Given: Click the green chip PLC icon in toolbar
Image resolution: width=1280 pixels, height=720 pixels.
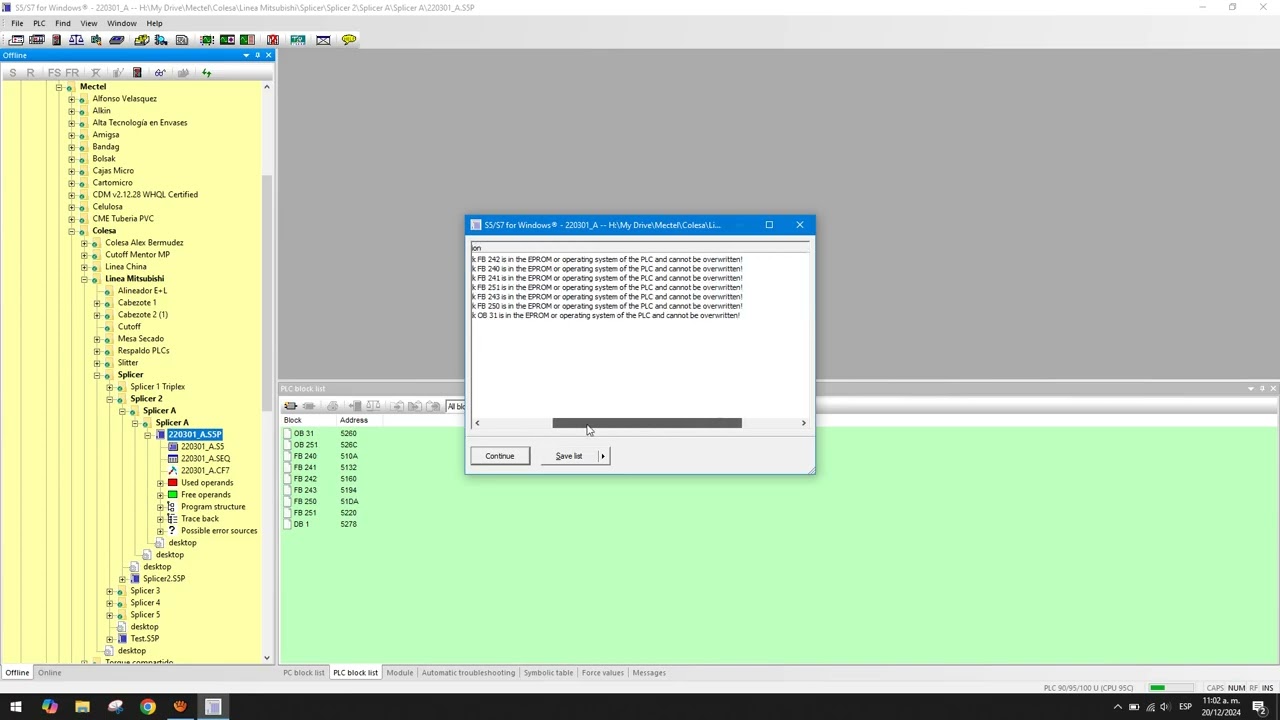Looking at the screenshot, I should [x=207, y=40].
